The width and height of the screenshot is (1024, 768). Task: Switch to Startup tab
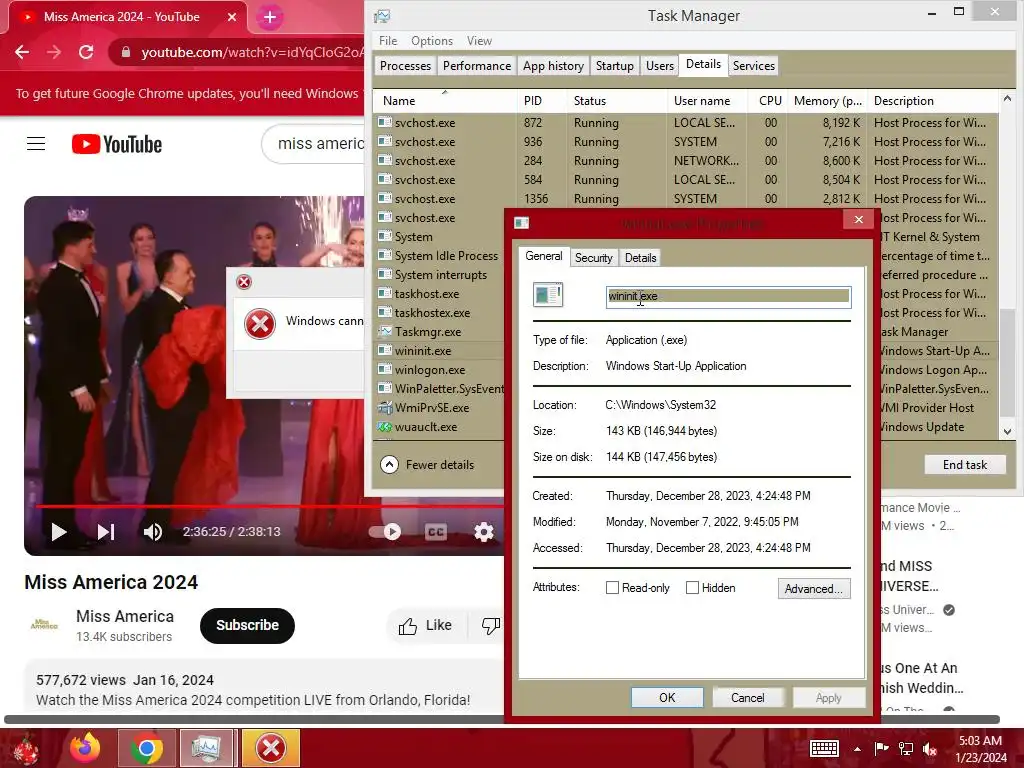tap(615, 66)
